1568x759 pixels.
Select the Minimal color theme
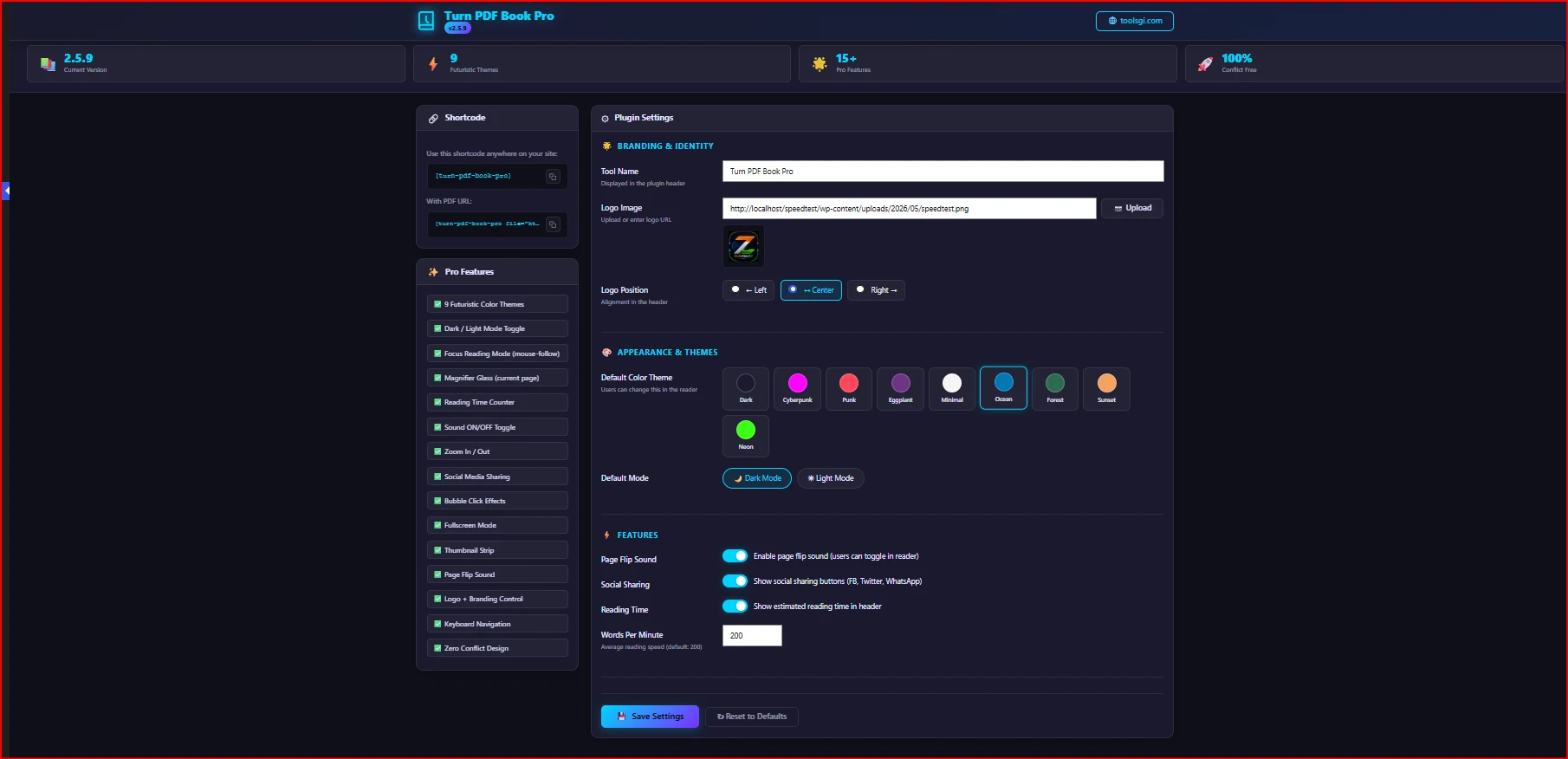coord(952,388)
